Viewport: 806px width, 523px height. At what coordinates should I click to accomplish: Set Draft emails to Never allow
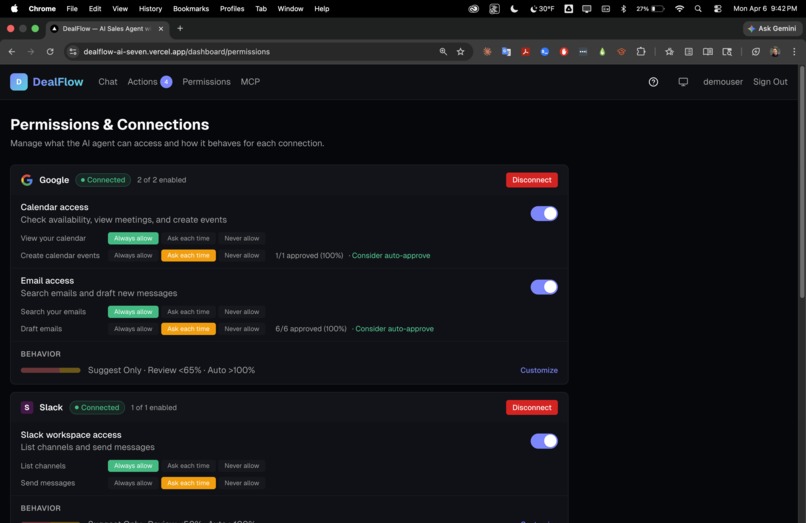(242, 329)
